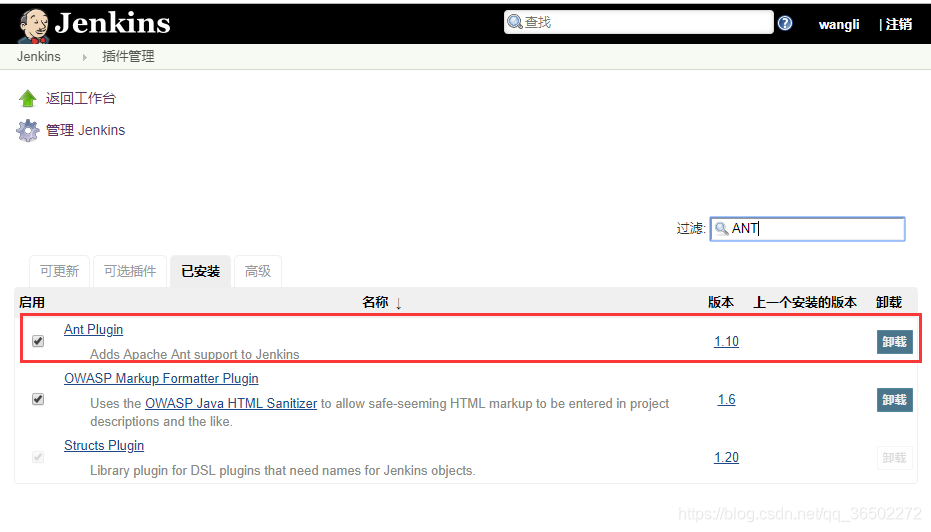931x532 pixels.
Task: Click Ant Plugin version 1.10 link
Action: coord(726,341)
